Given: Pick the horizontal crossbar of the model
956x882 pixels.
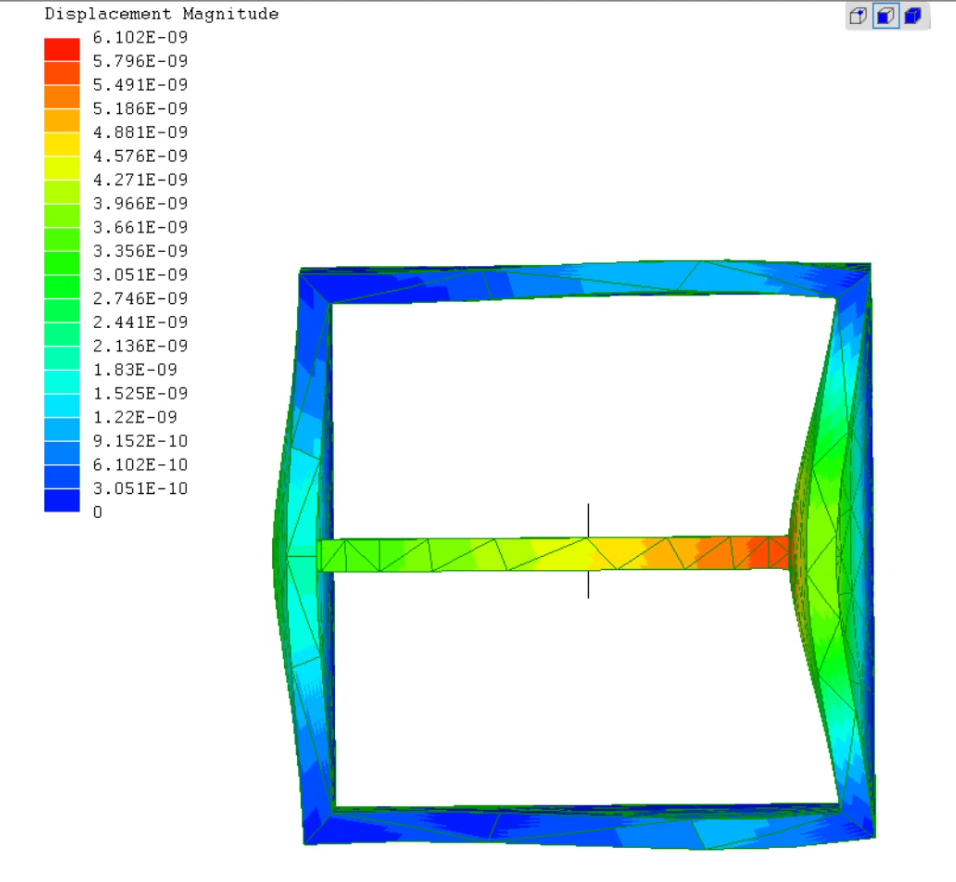Looking at the screenshot, I should click(554, 554).
